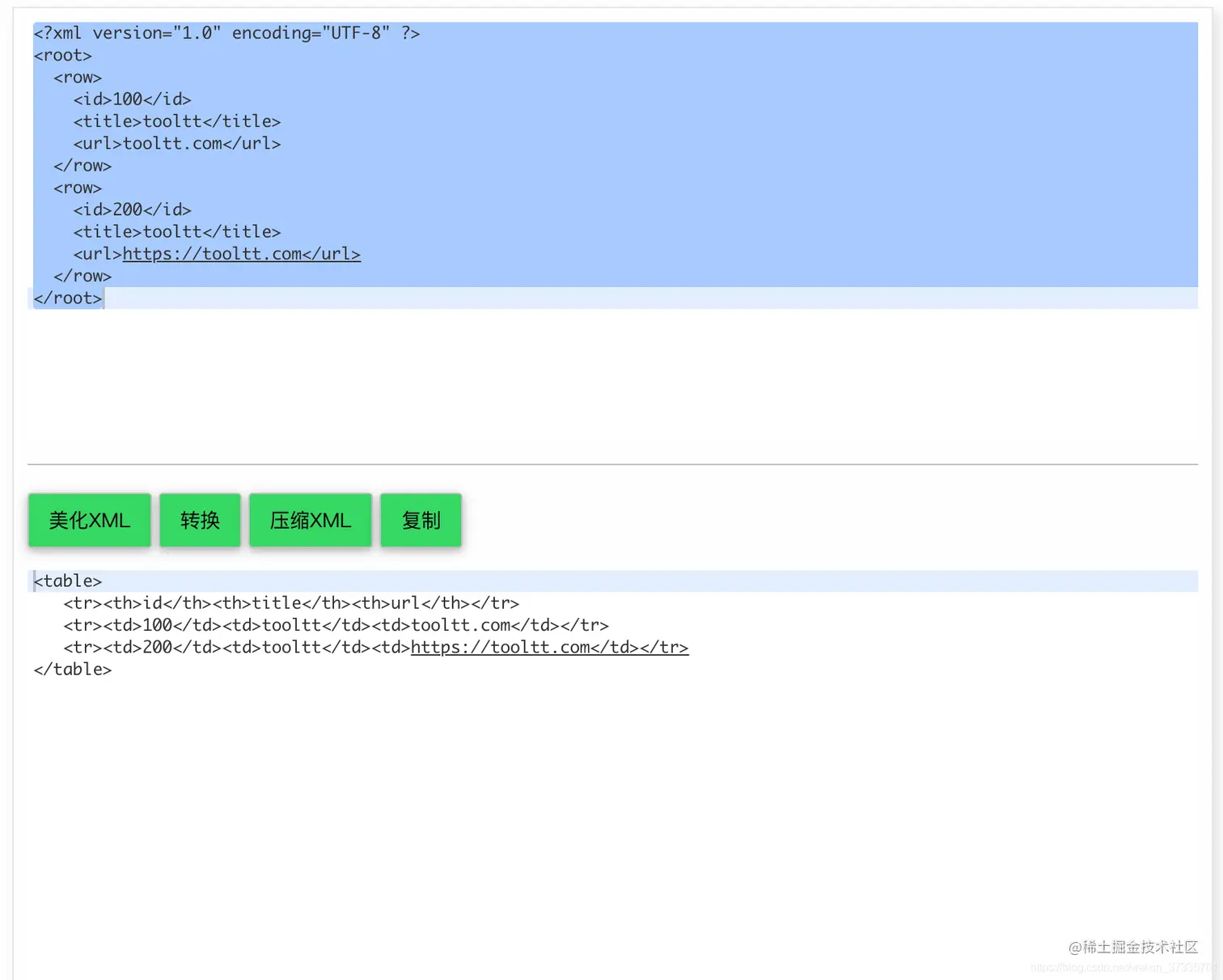Viewport: 1223px width, 980px height.
Task: Click the closing </table> line
Action: click(x=73, y=670)
